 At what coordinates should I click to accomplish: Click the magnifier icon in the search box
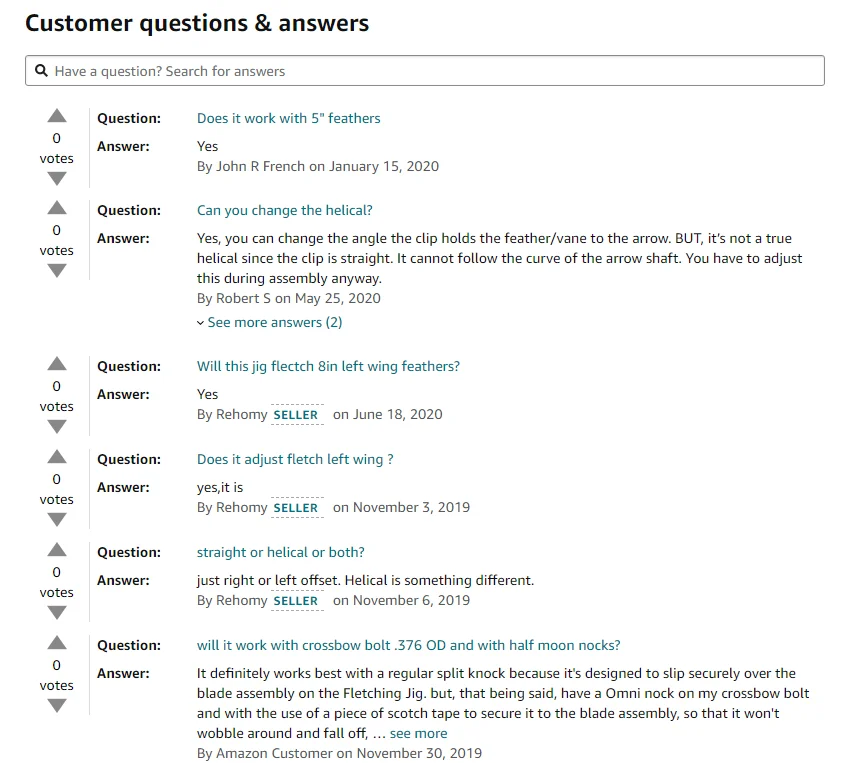pyautogui.click(x=41, y=71)
